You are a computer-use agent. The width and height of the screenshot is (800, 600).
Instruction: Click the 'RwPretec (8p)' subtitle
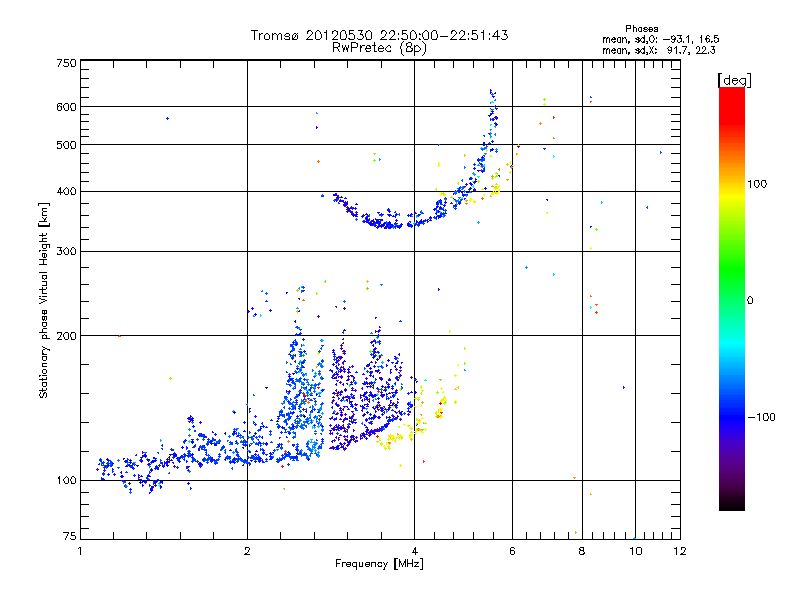coord(379,48)
